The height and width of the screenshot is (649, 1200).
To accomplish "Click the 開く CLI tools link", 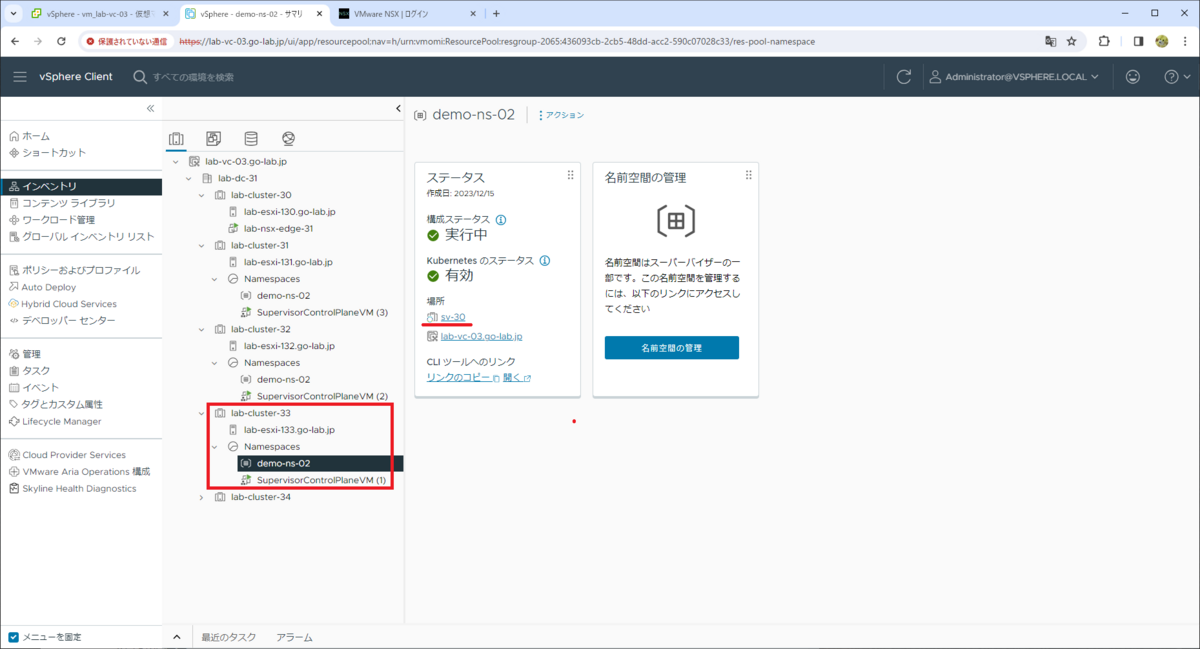I will point(517,378).
